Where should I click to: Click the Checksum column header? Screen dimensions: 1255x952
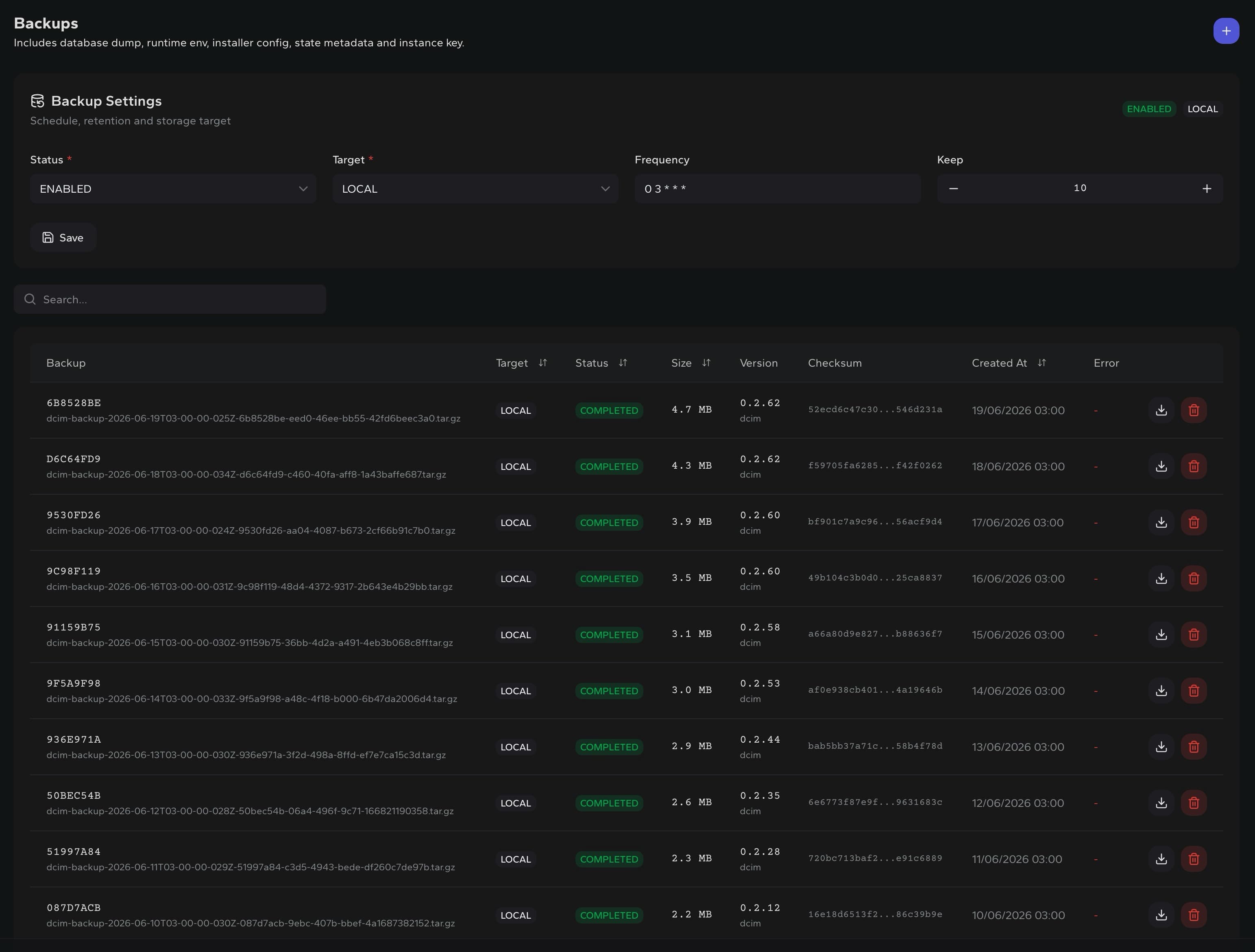coord(834,363)
